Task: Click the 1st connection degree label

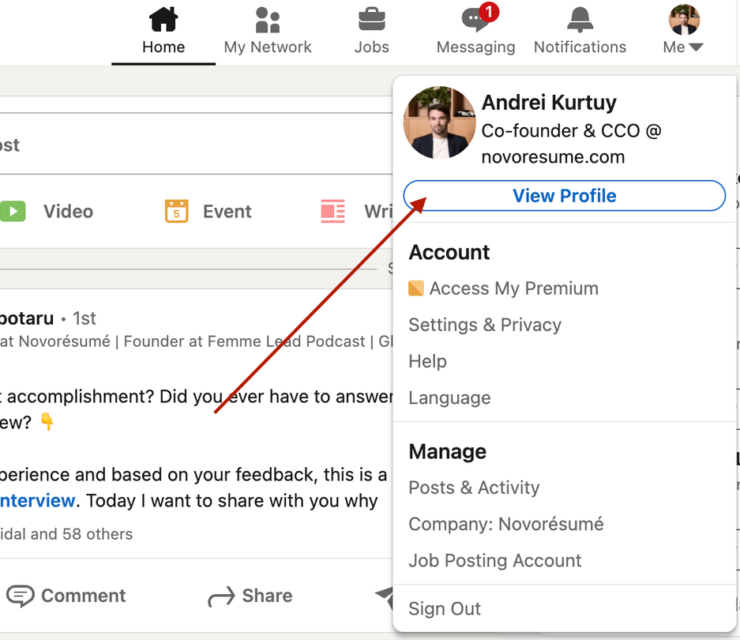Action: (x=84, y=319)
